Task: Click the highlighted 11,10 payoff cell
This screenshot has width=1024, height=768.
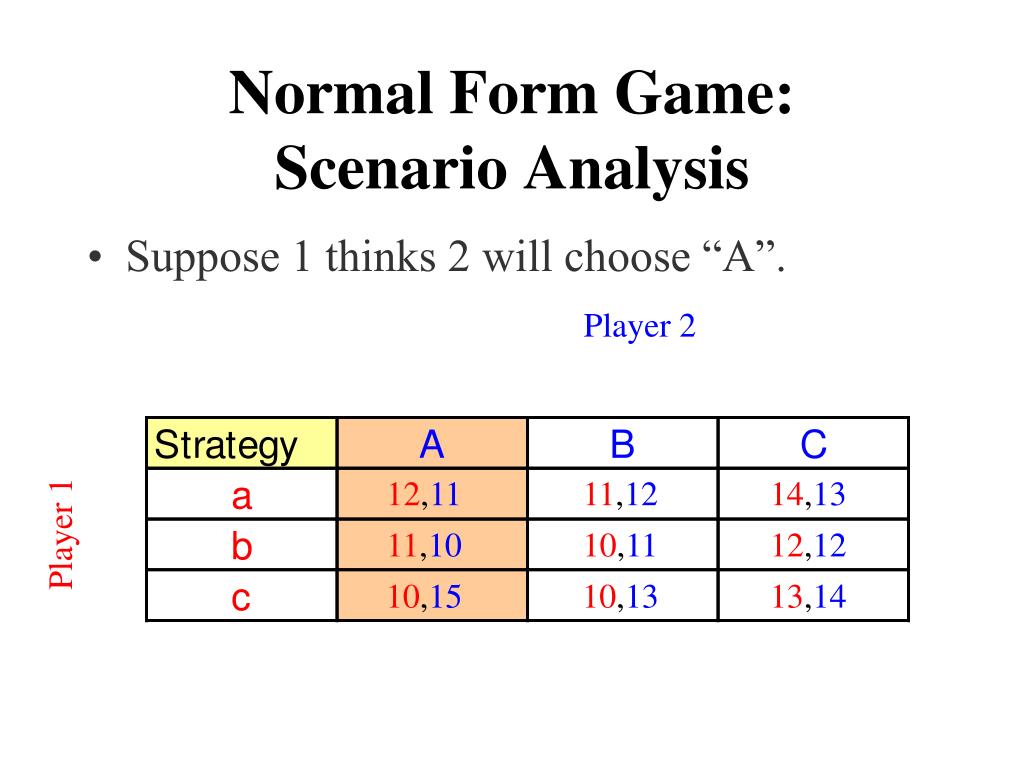Action: tap(432, 545)
